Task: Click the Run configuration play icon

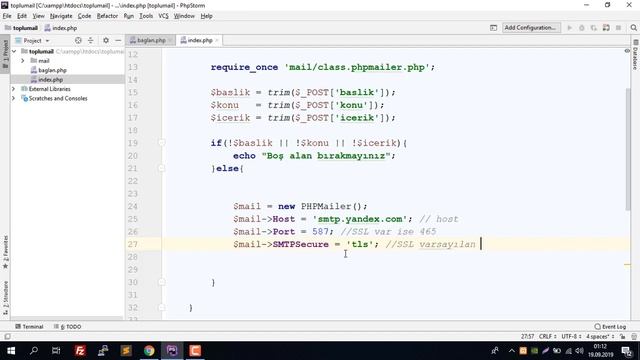Action: click(569, 28)
